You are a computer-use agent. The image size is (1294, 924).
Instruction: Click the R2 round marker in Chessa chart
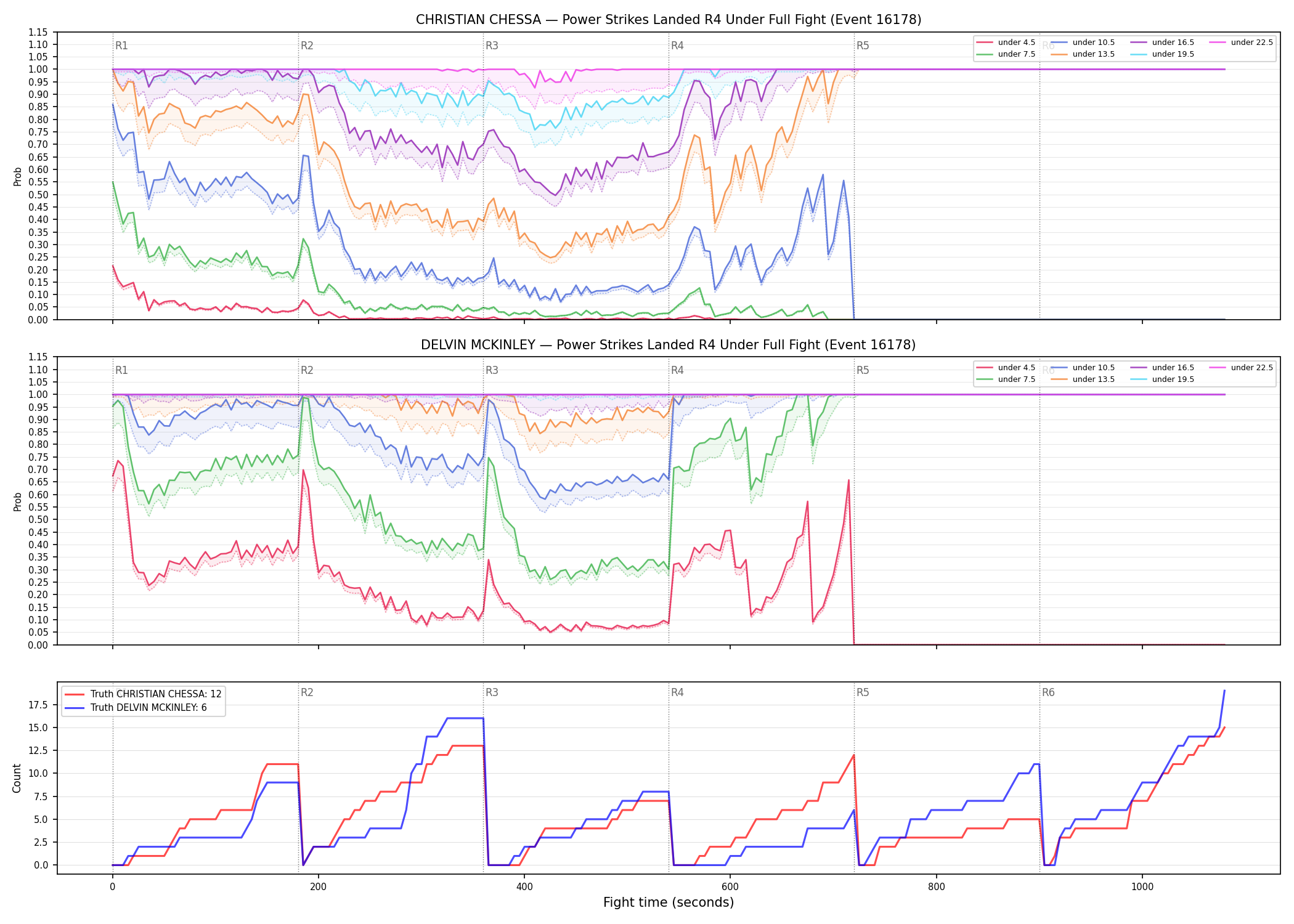(307, 46)
